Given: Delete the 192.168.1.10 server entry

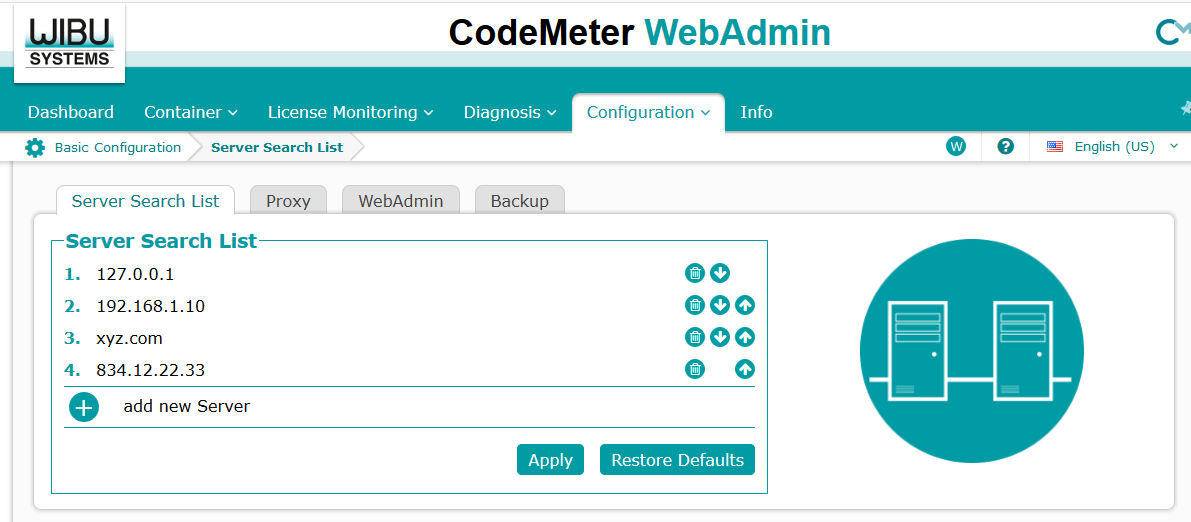Looking at the screenshot, I should tap(695, 305).
